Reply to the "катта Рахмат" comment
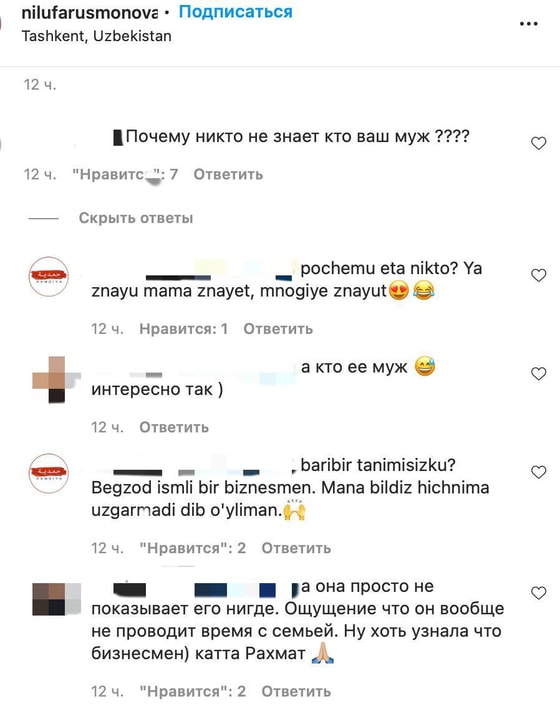The image size is (560, 709). point(296,691)
